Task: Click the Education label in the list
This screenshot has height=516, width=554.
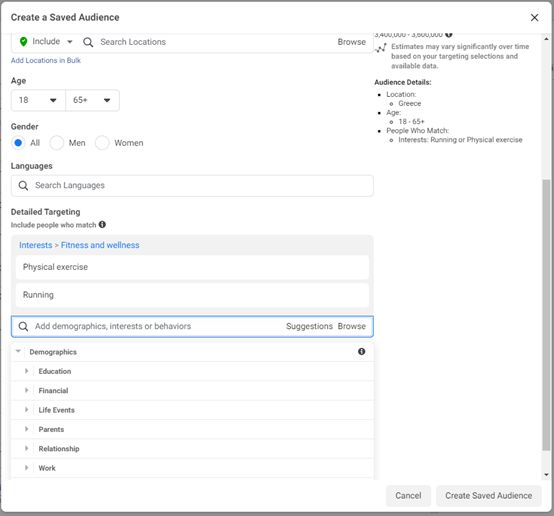Action: [55, 371]
